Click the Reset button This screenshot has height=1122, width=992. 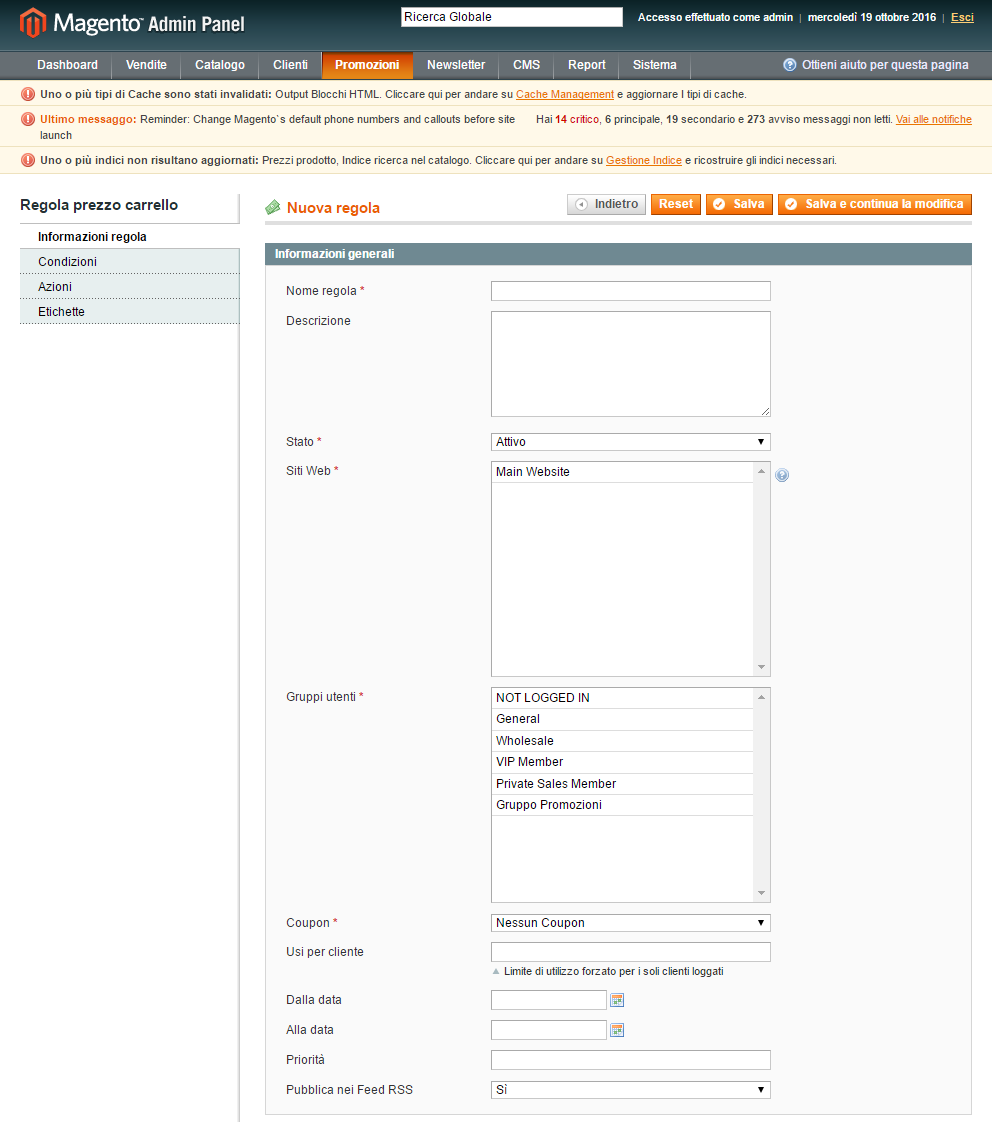click(x=675, y=203)
